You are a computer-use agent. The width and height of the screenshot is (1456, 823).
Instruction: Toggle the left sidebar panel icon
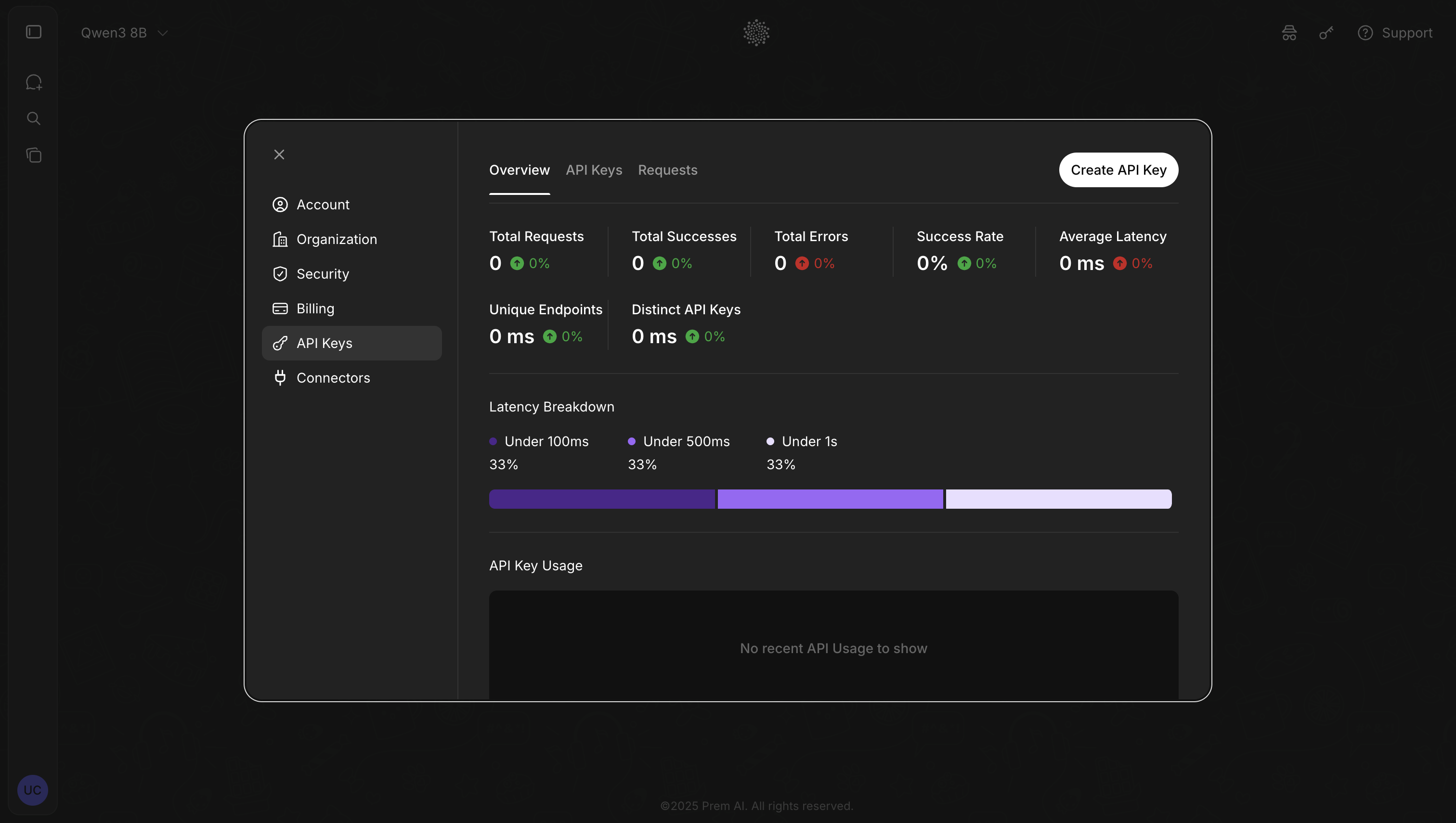pos(34,32)
